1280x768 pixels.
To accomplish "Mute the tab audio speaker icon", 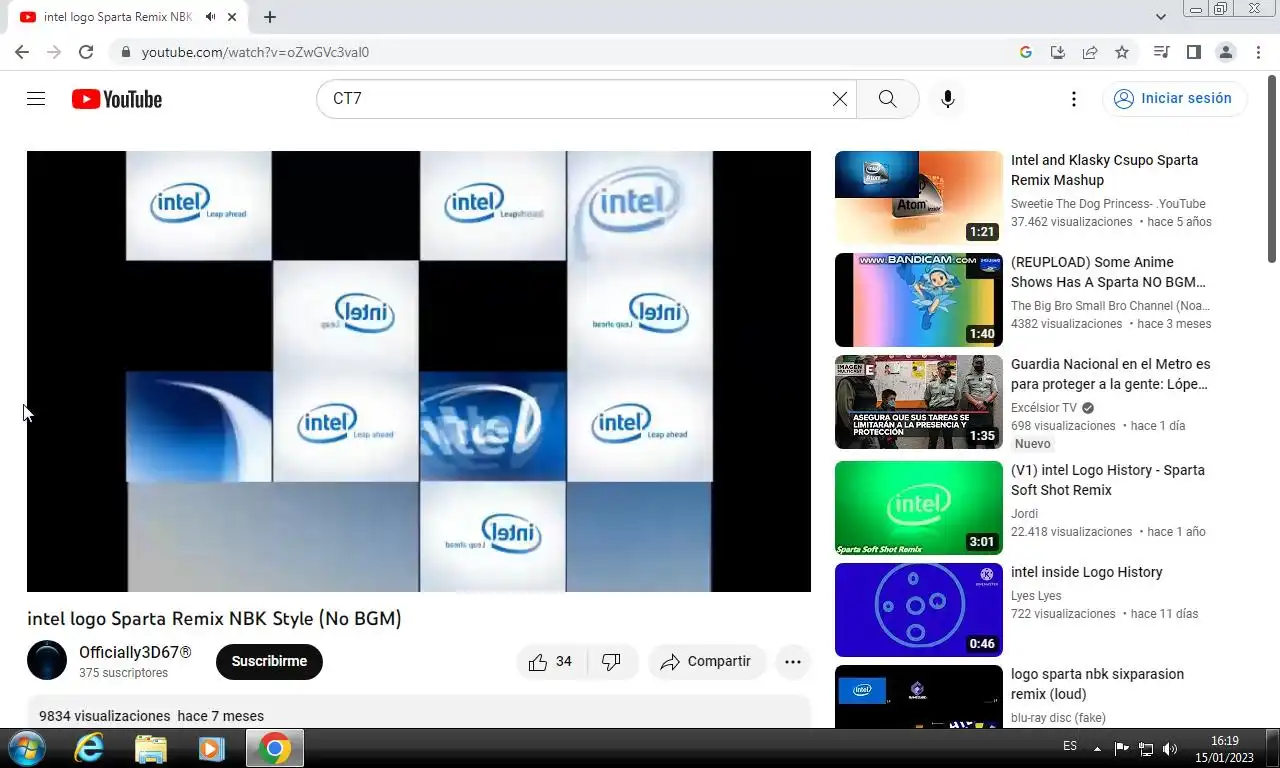I will point(210,17).
